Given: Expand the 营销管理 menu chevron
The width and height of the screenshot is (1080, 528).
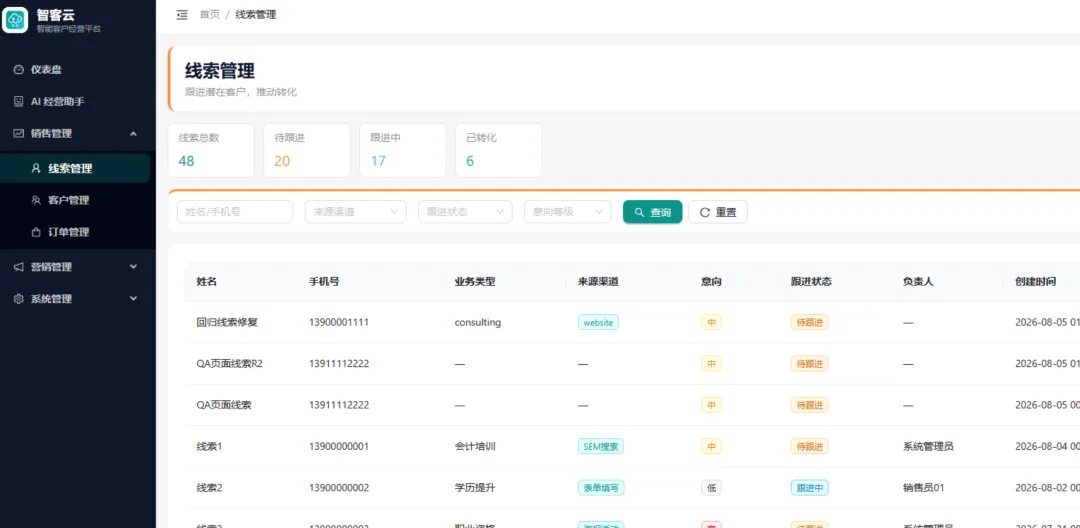Looking at the screenshot, I should click(134, 266).
